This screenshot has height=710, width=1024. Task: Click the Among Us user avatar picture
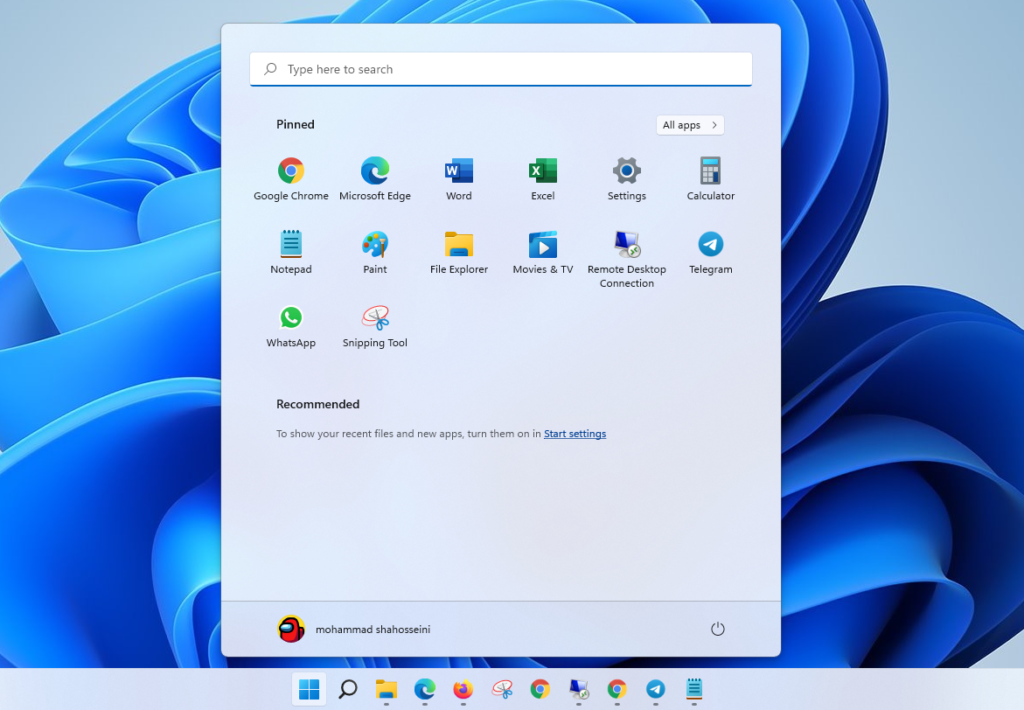(291, 629)
